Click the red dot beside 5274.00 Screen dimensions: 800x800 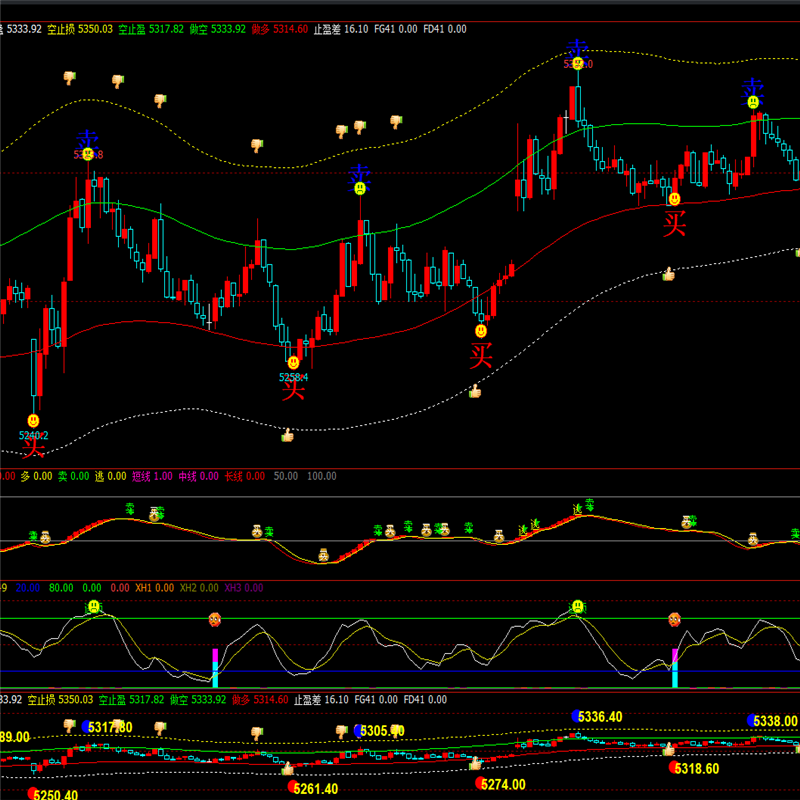click(x=481, y=782)
